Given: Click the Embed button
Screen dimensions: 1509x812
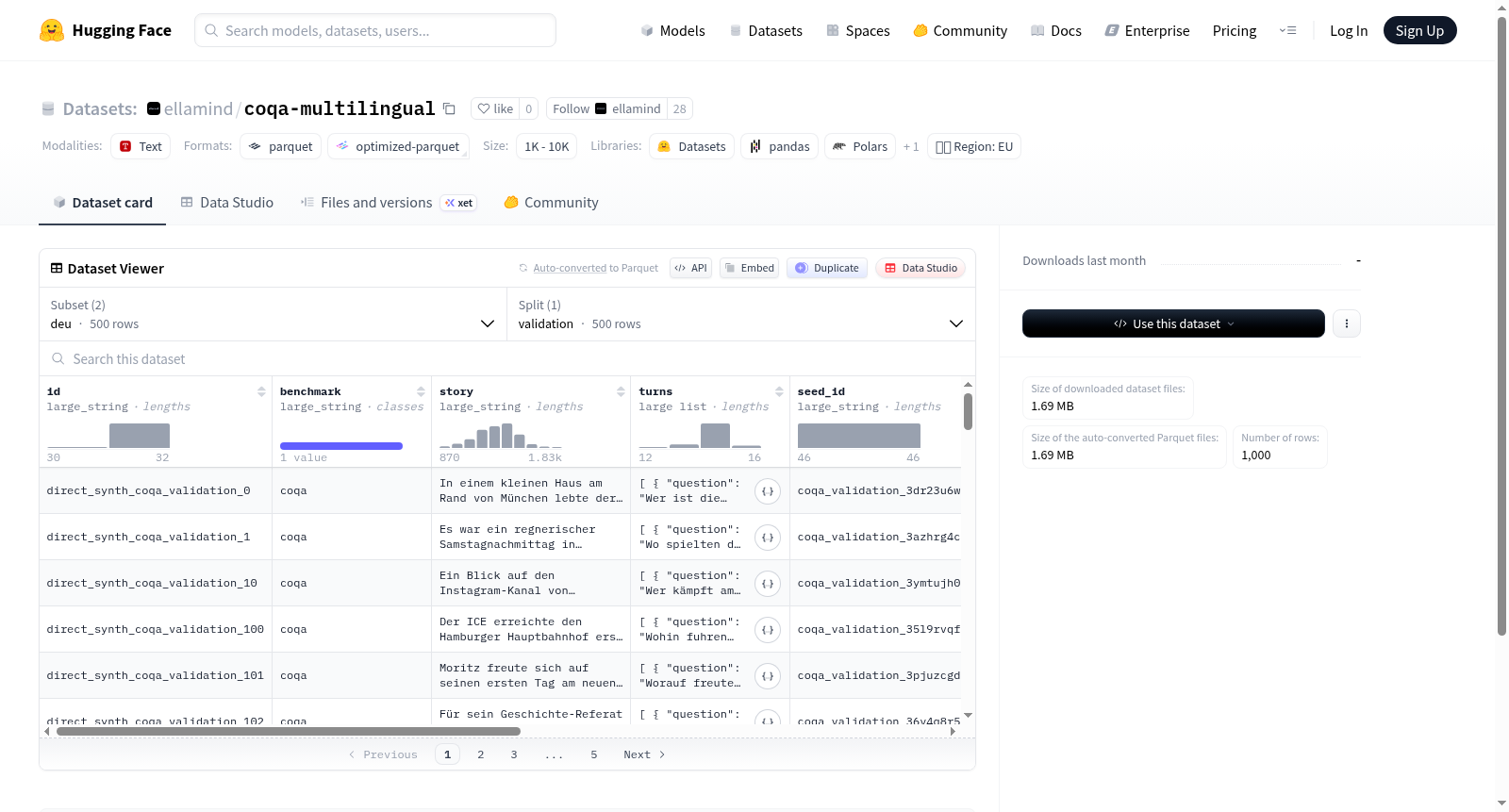Looking at the screenshot, I should point(749,268).
